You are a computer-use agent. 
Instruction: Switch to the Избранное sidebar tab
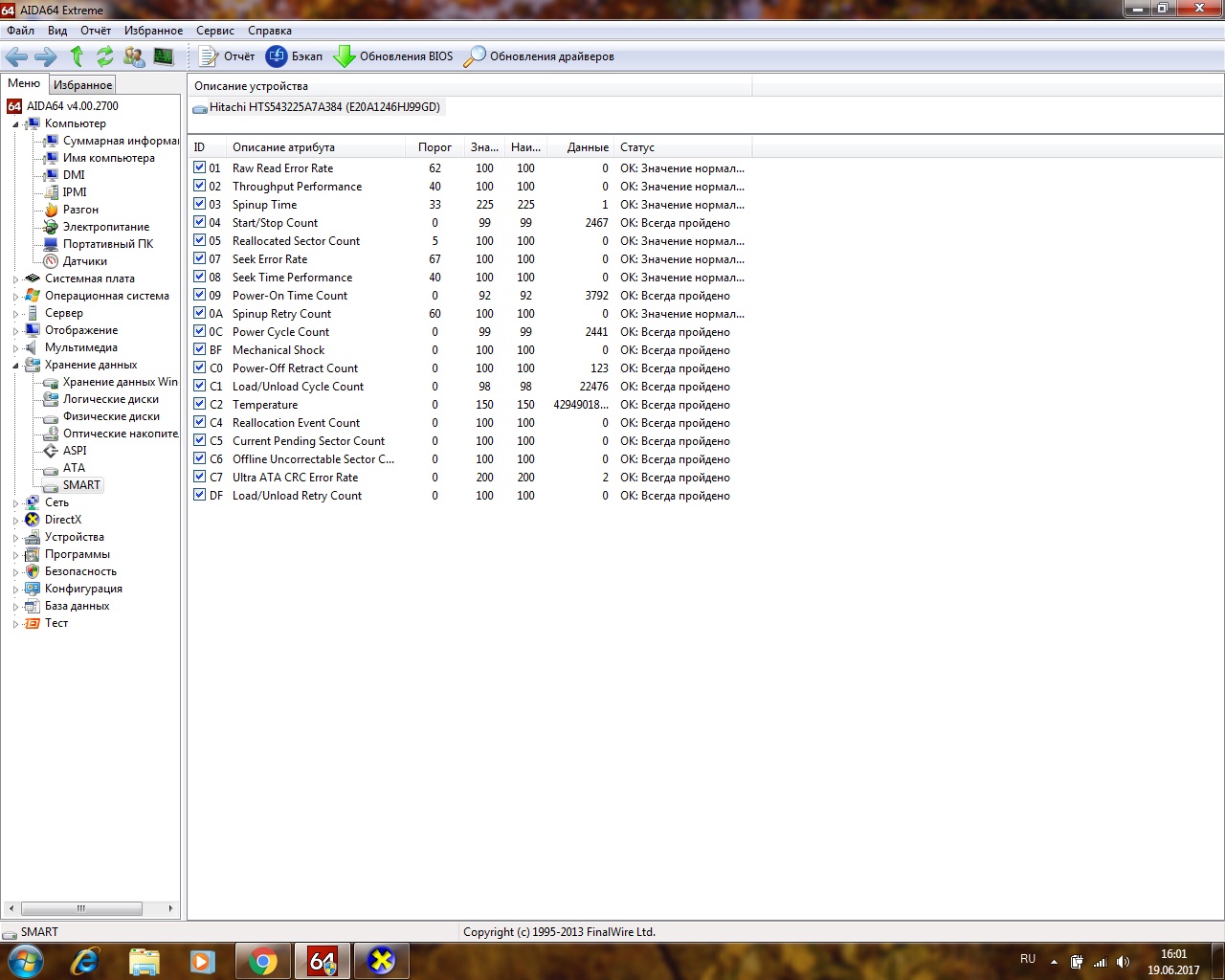point(82,85)
